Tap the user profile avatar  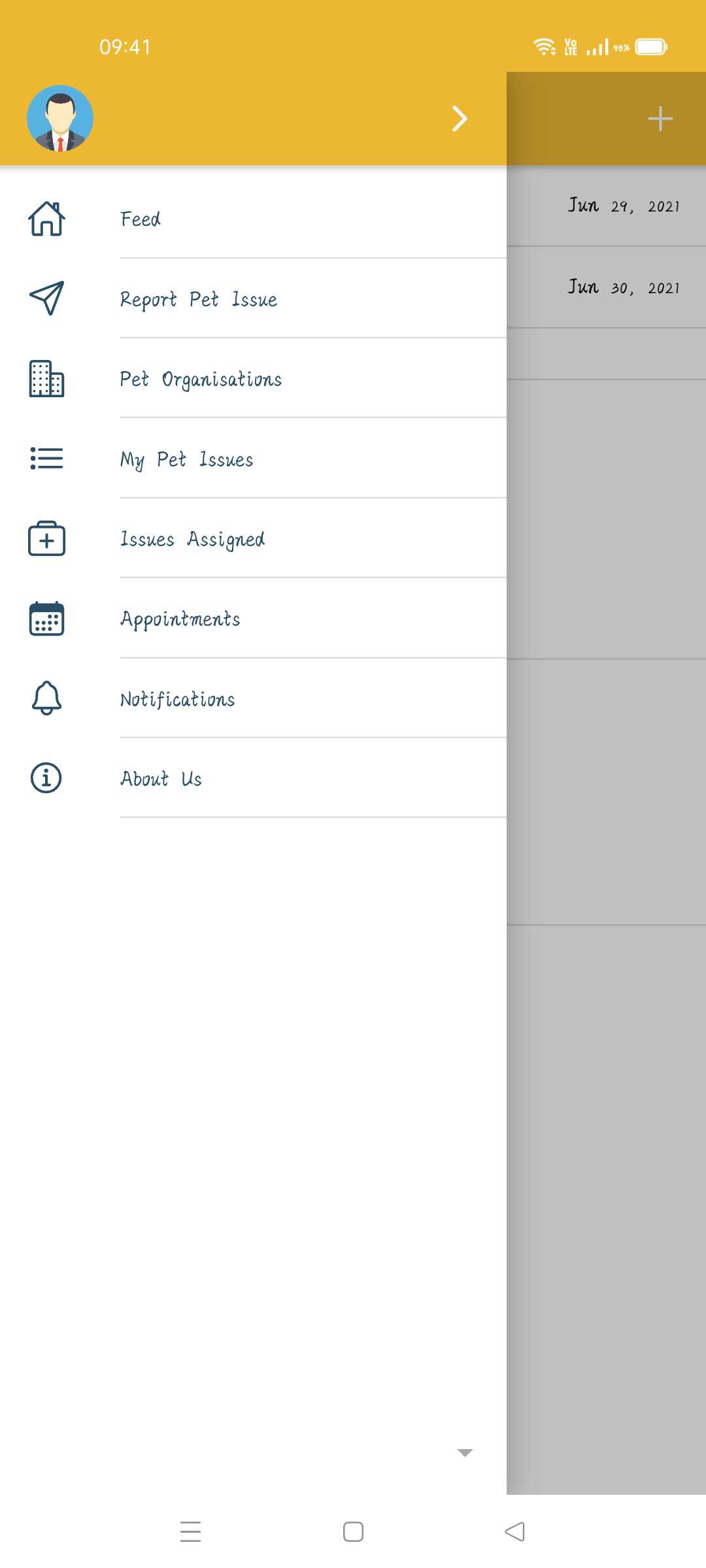[x=60, y=118]
